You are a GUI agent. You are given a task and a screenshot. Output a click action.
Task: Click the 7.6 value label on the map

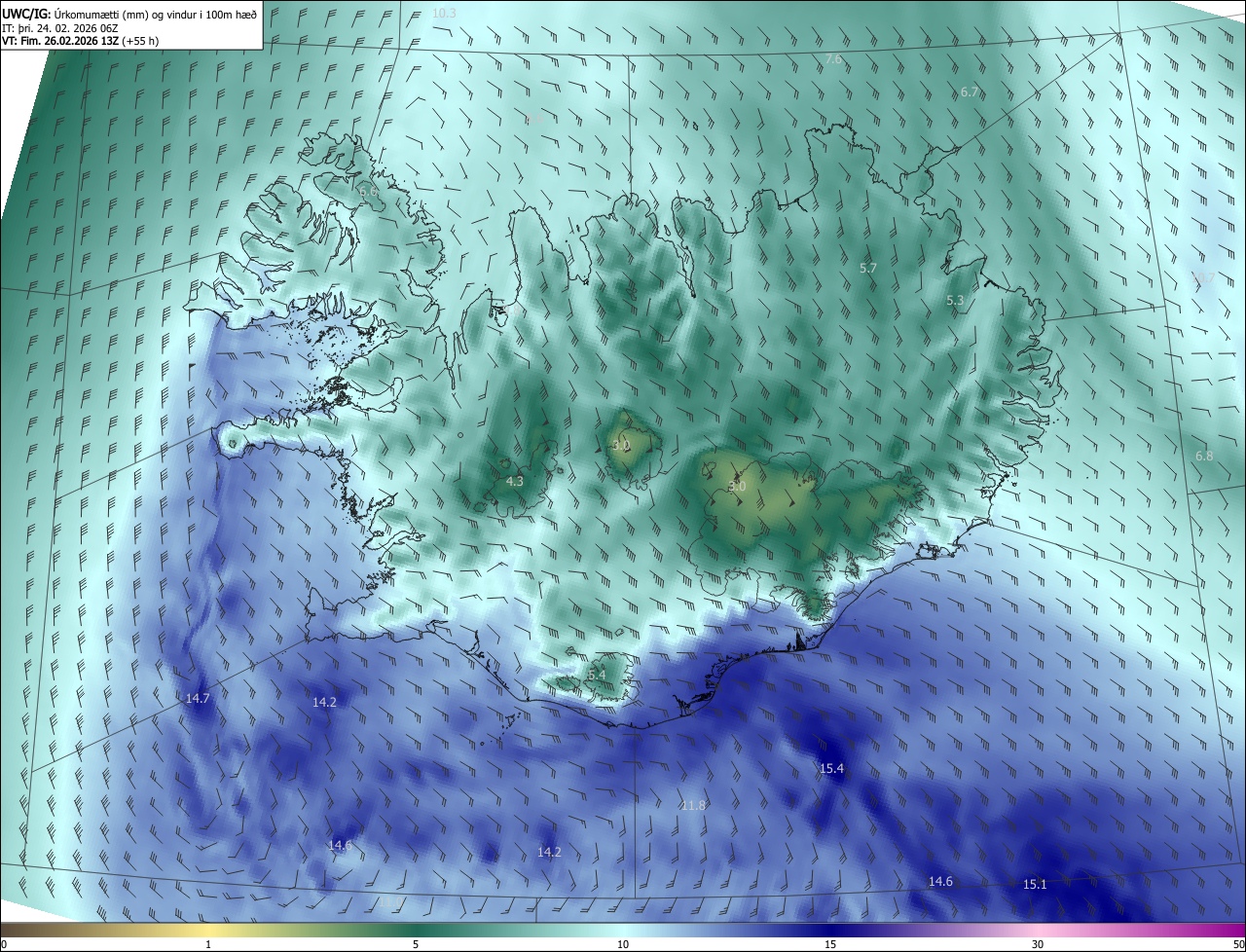pyautogui.click(x=833, y=60)
